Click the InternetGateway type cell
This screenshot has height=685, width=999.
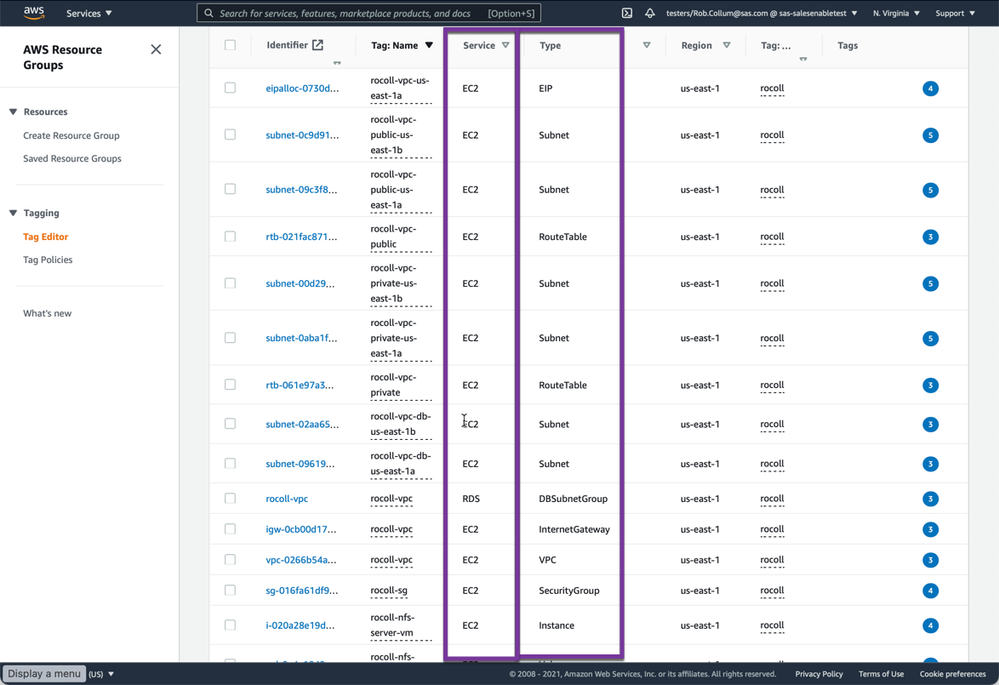574,530
